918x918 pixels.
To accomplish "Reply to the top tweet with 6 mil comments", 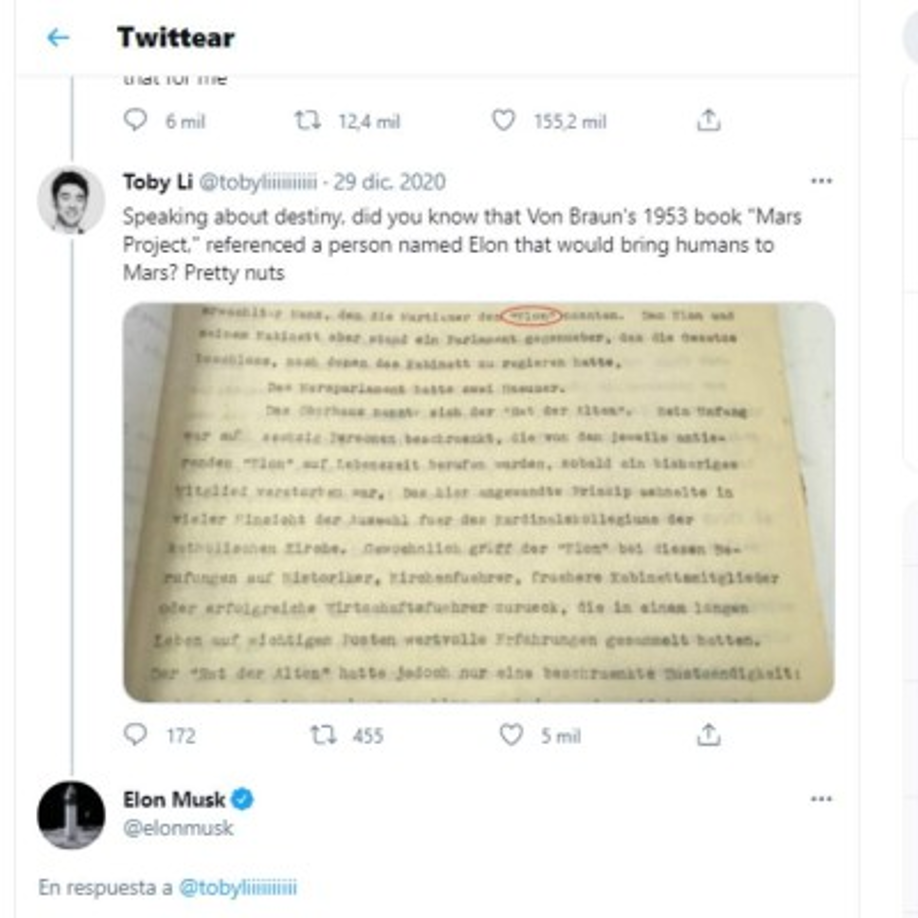I will coord(135,121).
